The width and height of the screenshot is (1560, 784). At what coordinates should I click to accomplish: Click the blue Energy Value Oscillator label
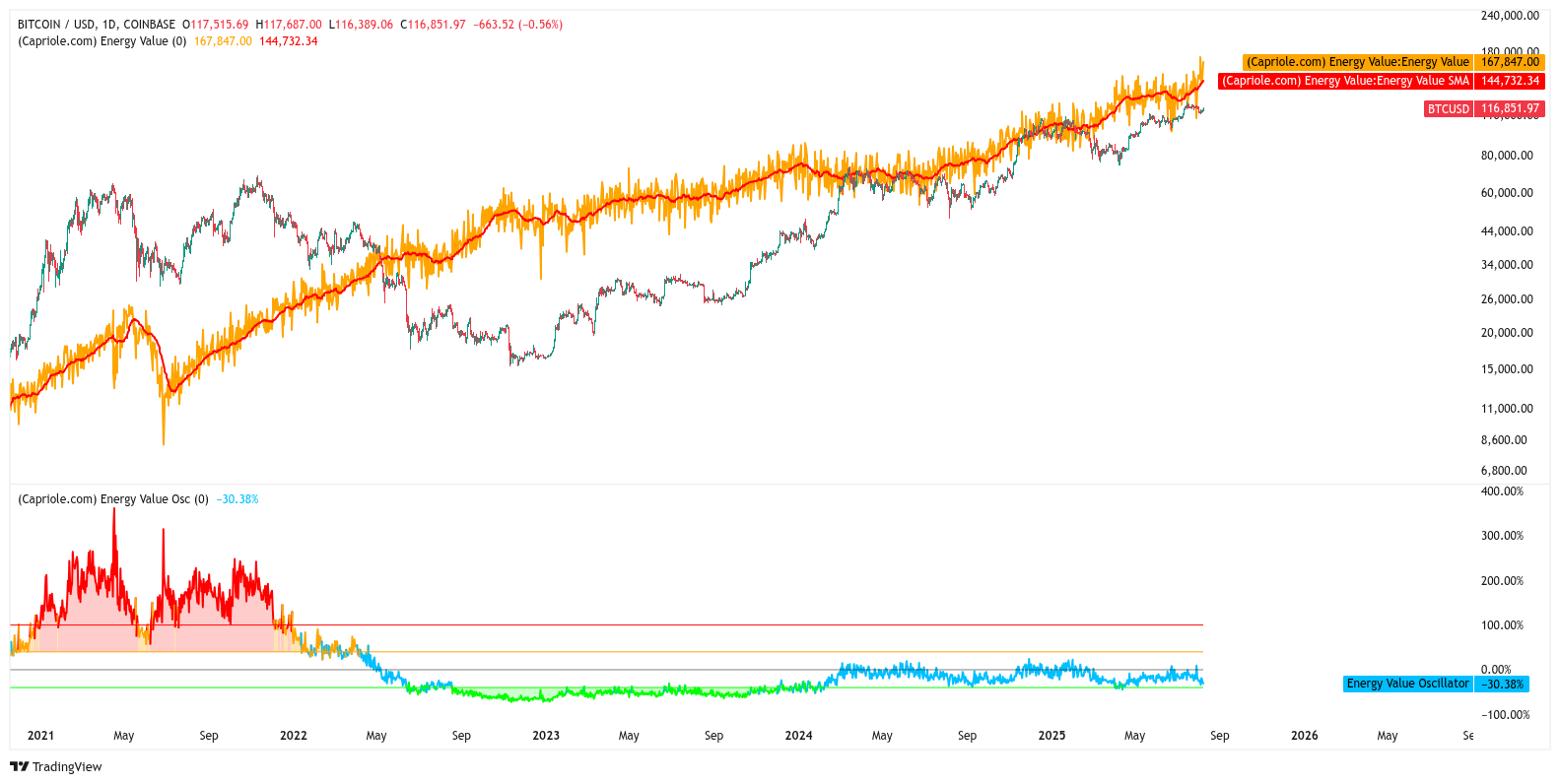[x=1407, y=684]
